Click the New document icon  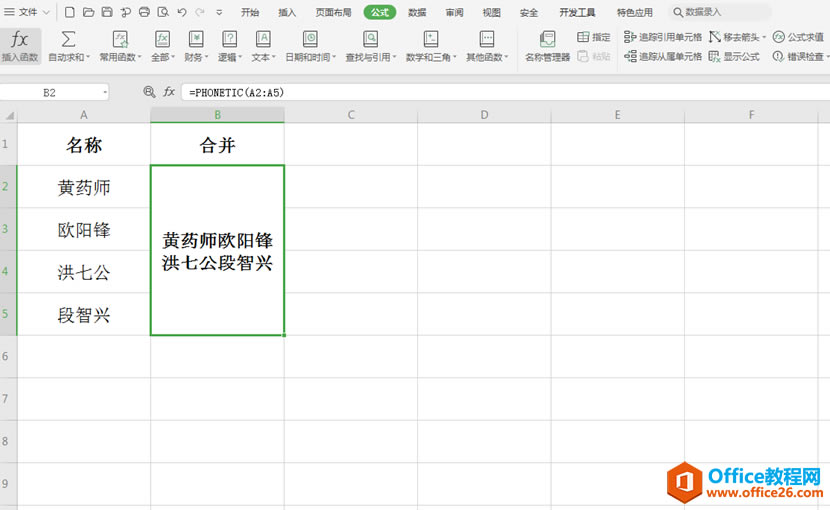click(69, 12)
